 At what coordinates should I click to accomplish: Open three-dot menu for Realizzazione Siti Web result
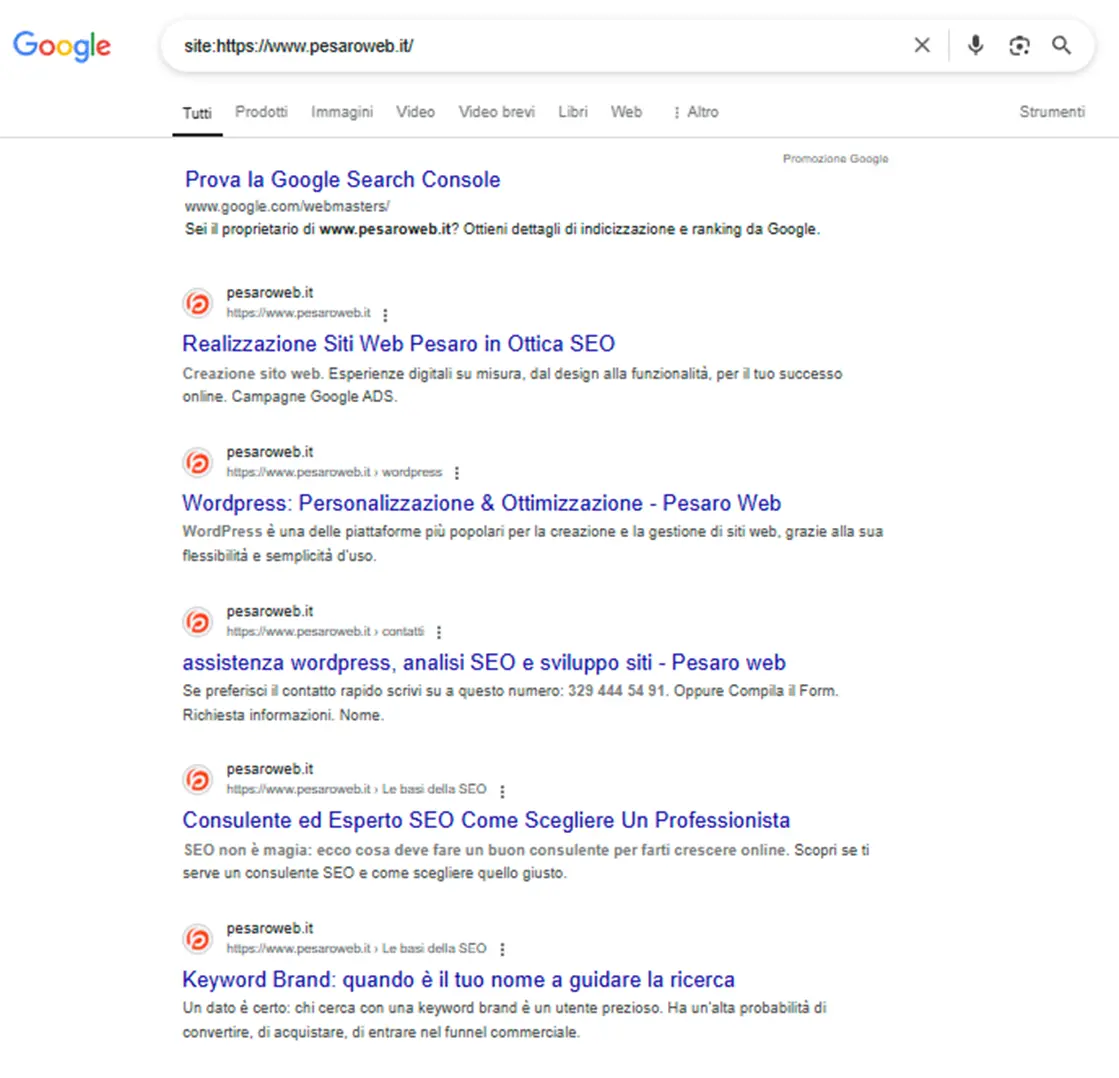pos(385,315)
